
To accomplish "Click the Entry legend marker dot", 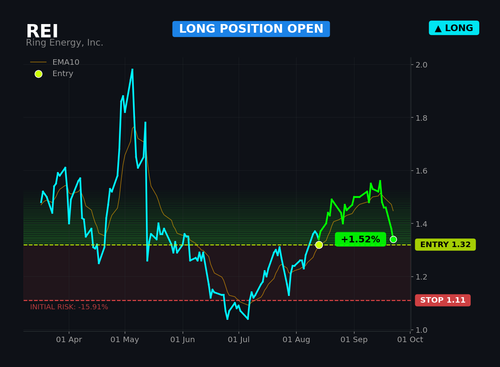I will click(x=39, y=74).
